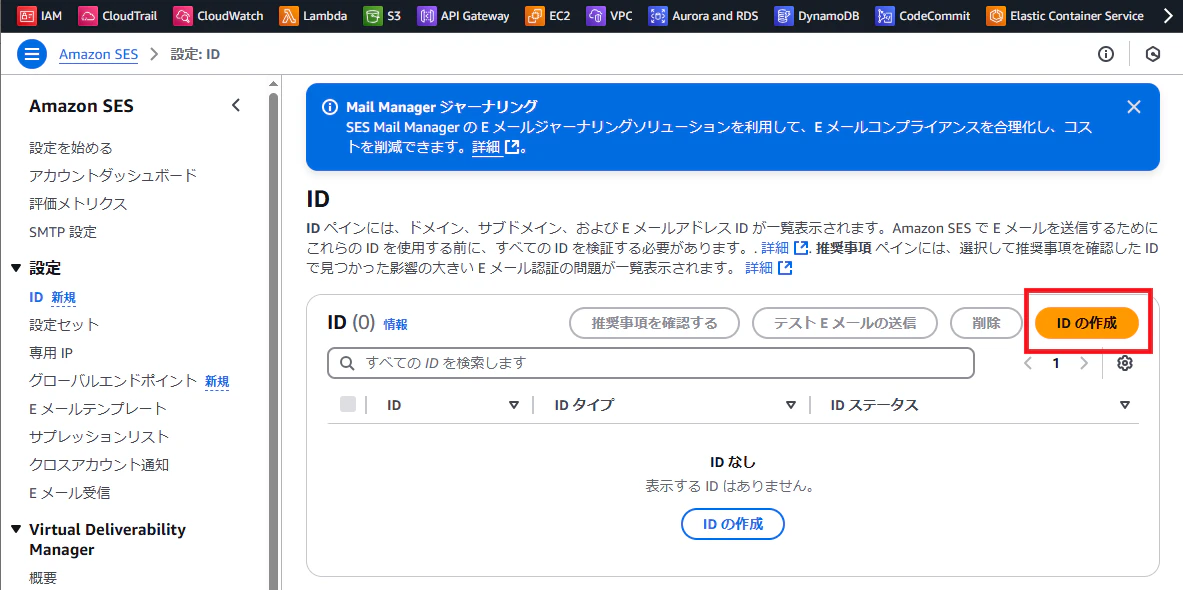The width and height of the screenshot is (1183, 590).
Task: Click the 新規 badge next to the ID sidebar item
Action: pyautogui.click(x=63, y=298)
